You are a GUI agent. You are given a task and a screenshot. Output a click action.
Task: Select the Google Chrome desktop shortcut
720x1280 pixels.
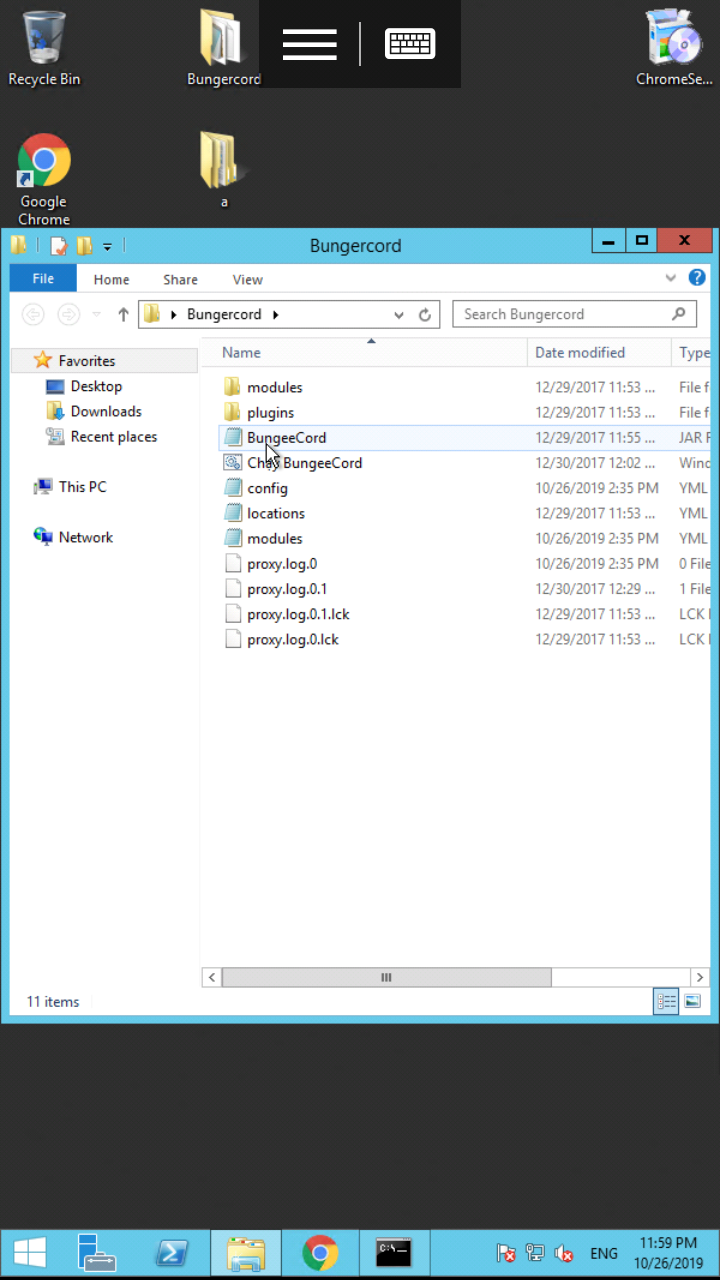click(x=44, y=180)
